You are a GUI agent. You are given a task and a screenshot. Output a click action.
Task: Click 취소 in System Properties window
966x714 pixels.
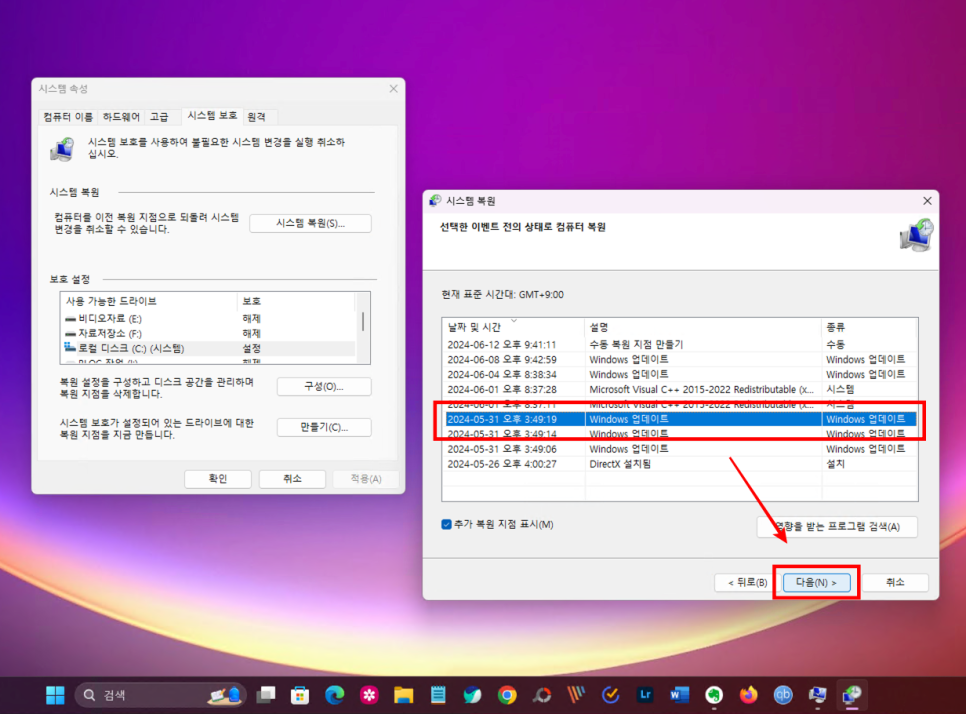(x=292, y=479)
